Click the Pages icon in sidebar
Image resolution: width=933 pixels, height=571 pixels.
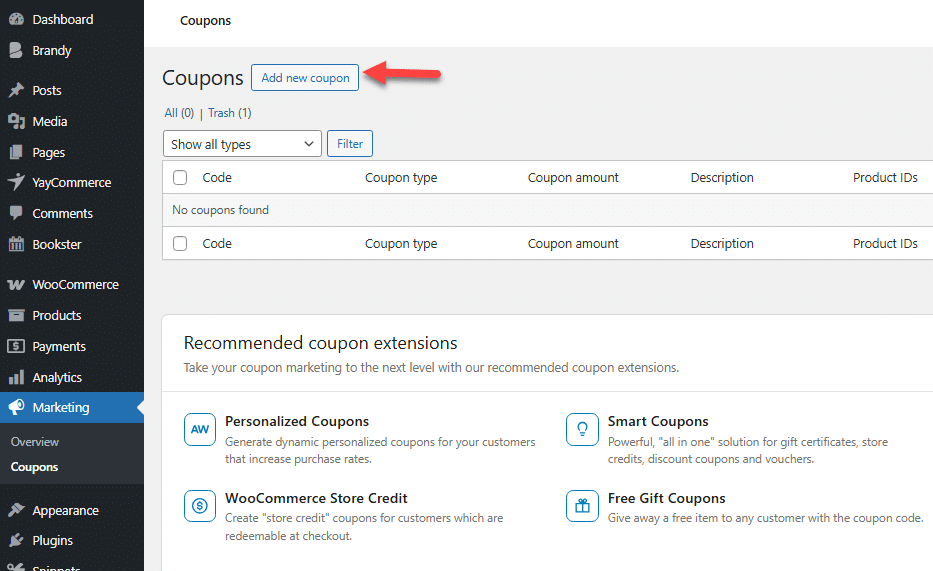click(16, 152)
